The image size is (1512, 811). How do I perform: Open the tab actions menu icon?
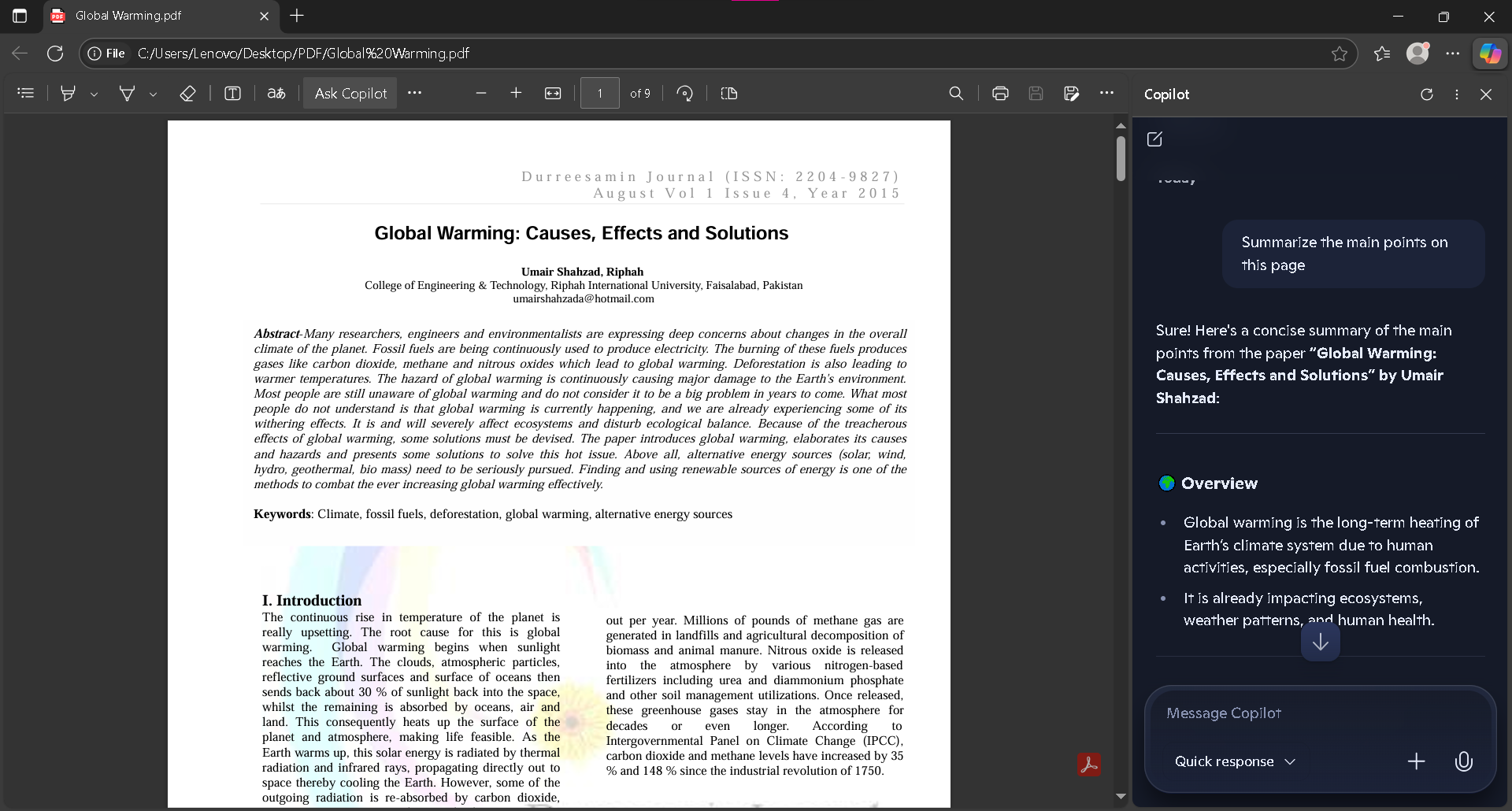(x=20, y=16)
